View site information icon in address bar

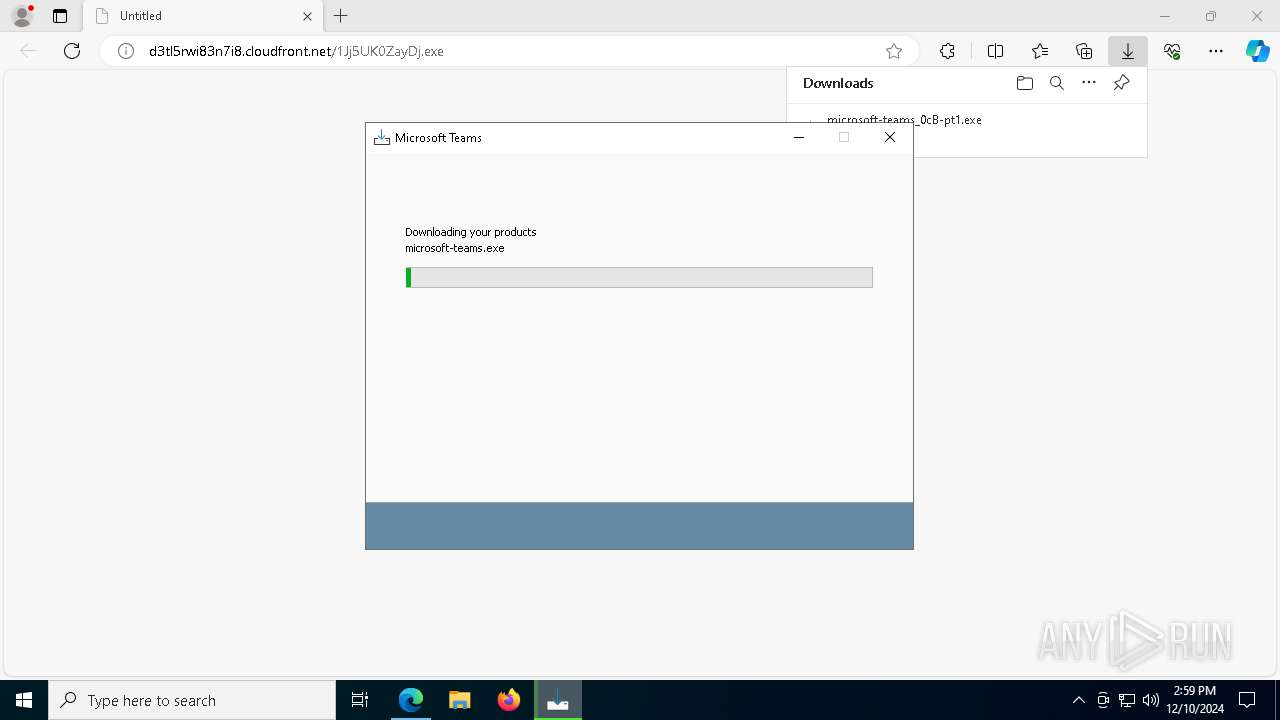(126, 51)
